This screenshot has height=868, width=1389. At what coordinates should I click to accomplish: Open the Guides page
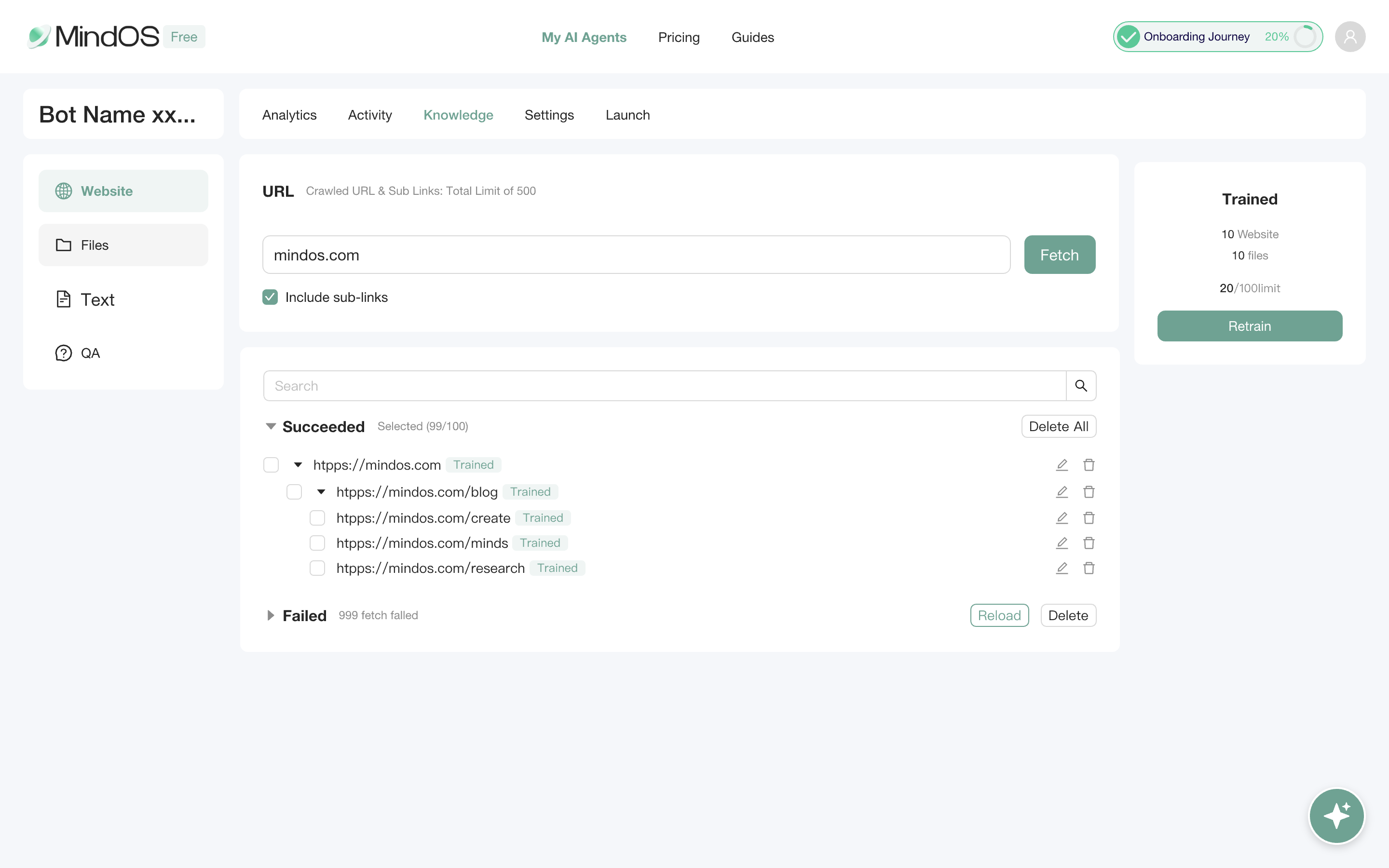coord(752,37)
